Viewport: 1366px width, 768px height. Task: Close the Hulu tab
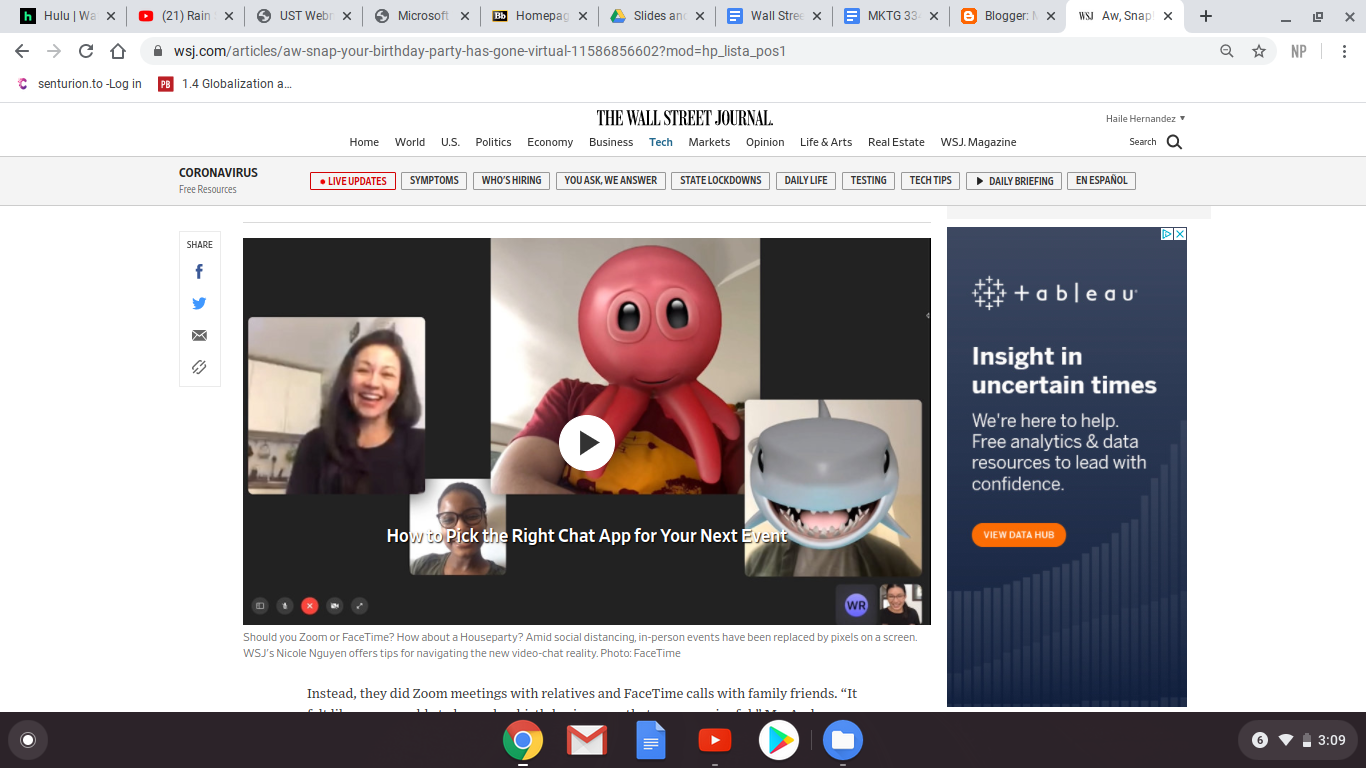tap(111, 16)
